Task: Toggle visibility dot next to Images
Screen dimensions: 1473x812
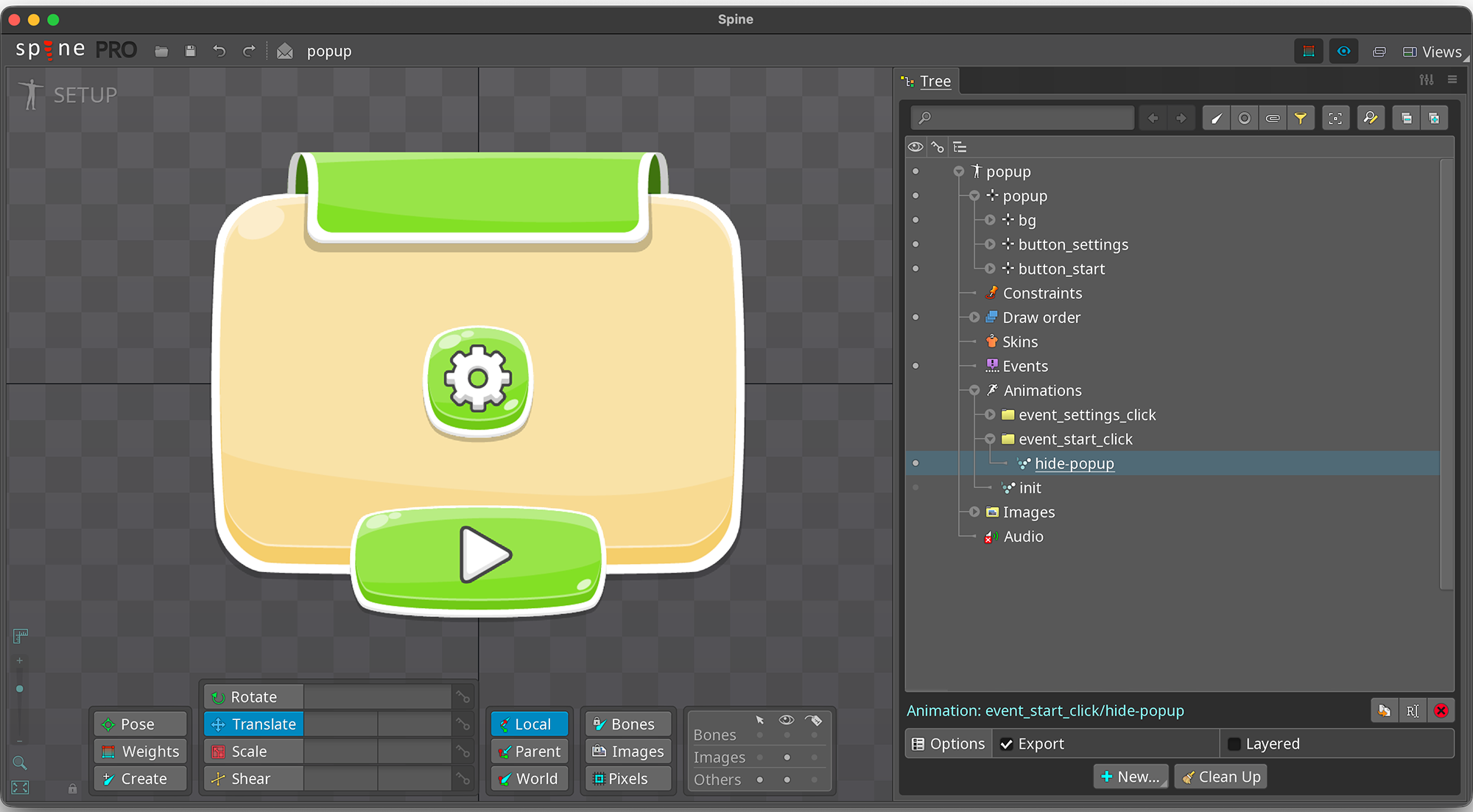Action: [x=915, y=512]
